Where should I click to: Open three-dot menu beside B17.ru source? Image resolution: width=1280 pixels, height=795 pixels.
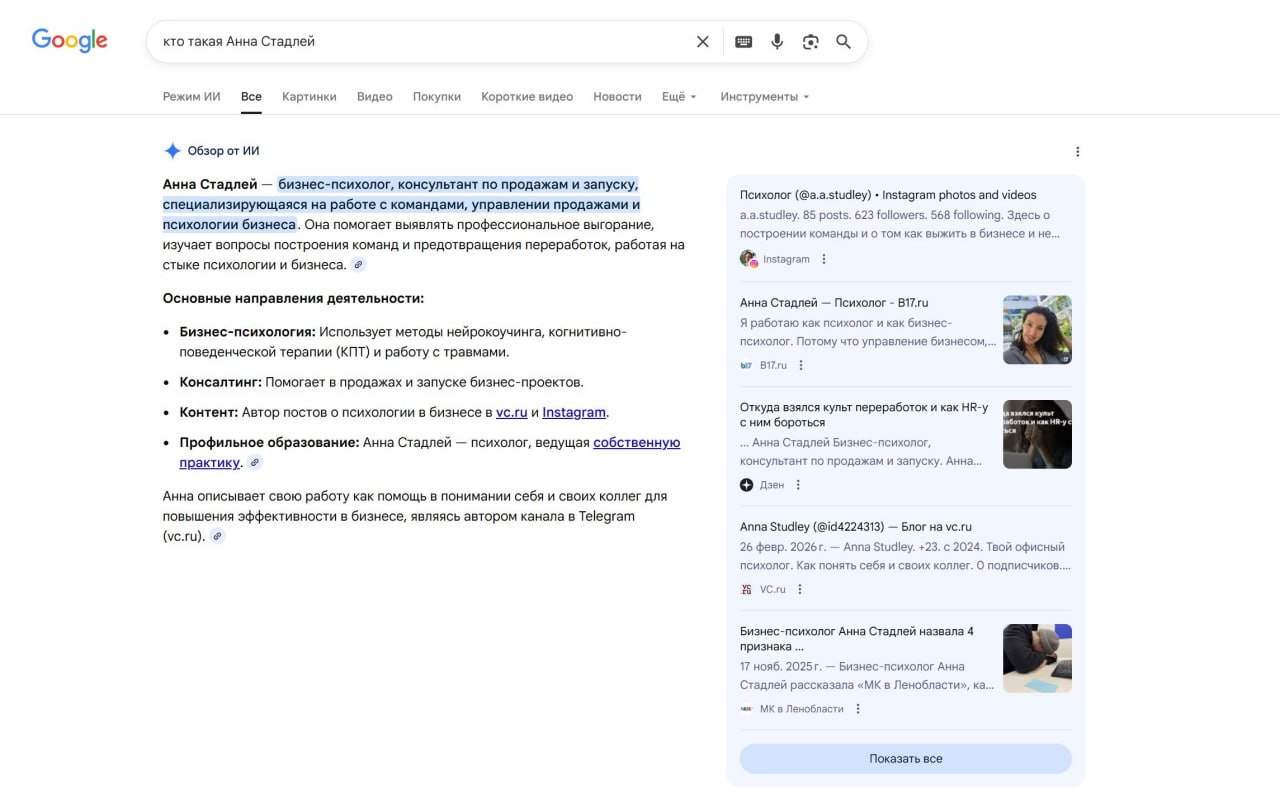[801, 365]
